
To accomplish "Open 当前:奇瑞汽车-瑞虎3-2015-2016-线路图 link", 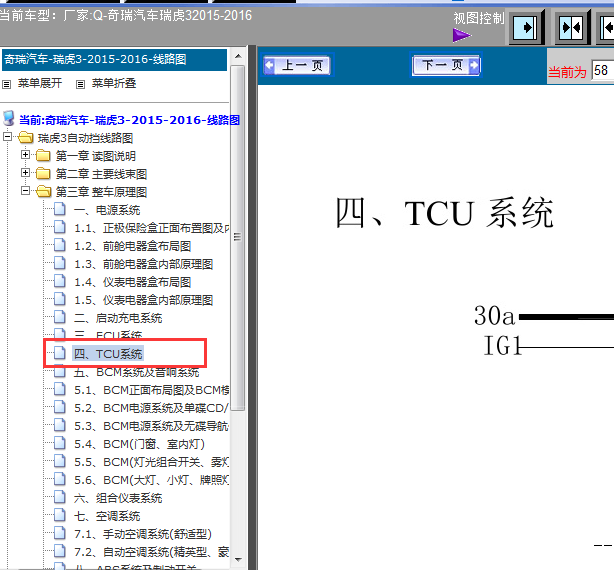I will 130,120.
